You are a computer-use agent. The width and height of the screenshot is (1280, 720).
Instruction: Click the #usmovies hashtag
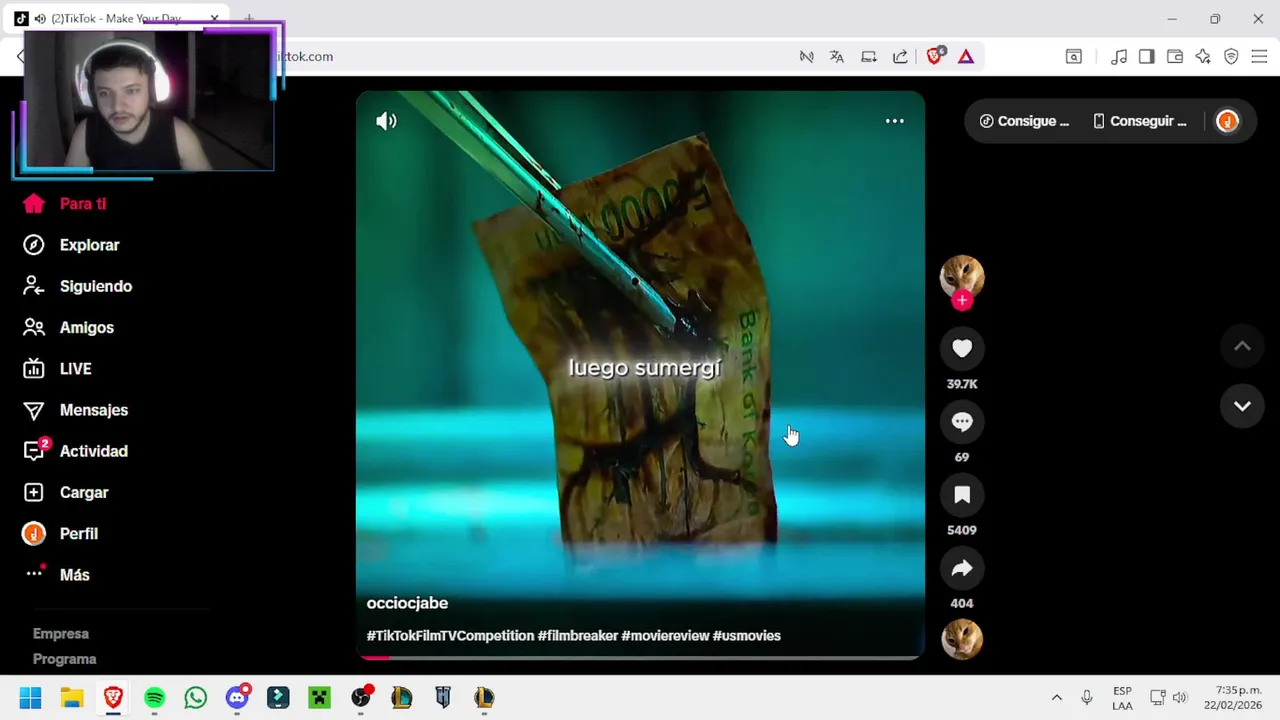click(747, 636)
